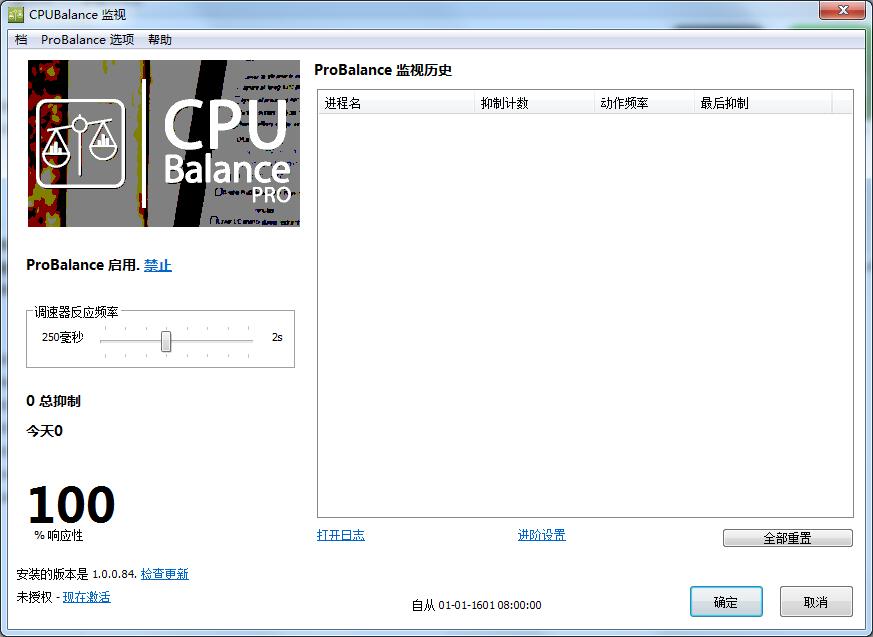Open the log via 打开日志 link
The height and width of the screenshot is (637, 873).
pos(341,535)
